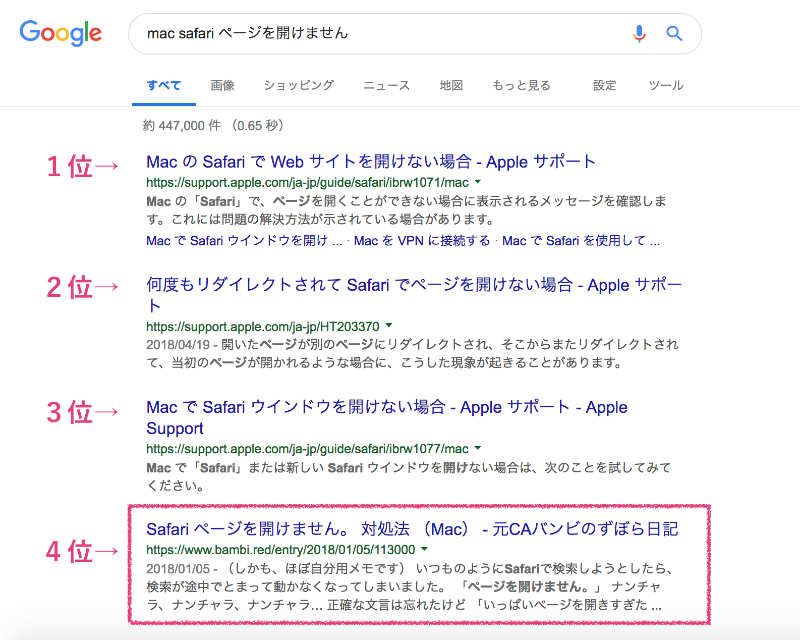Open the ショッピング results tab

(298, 86)
